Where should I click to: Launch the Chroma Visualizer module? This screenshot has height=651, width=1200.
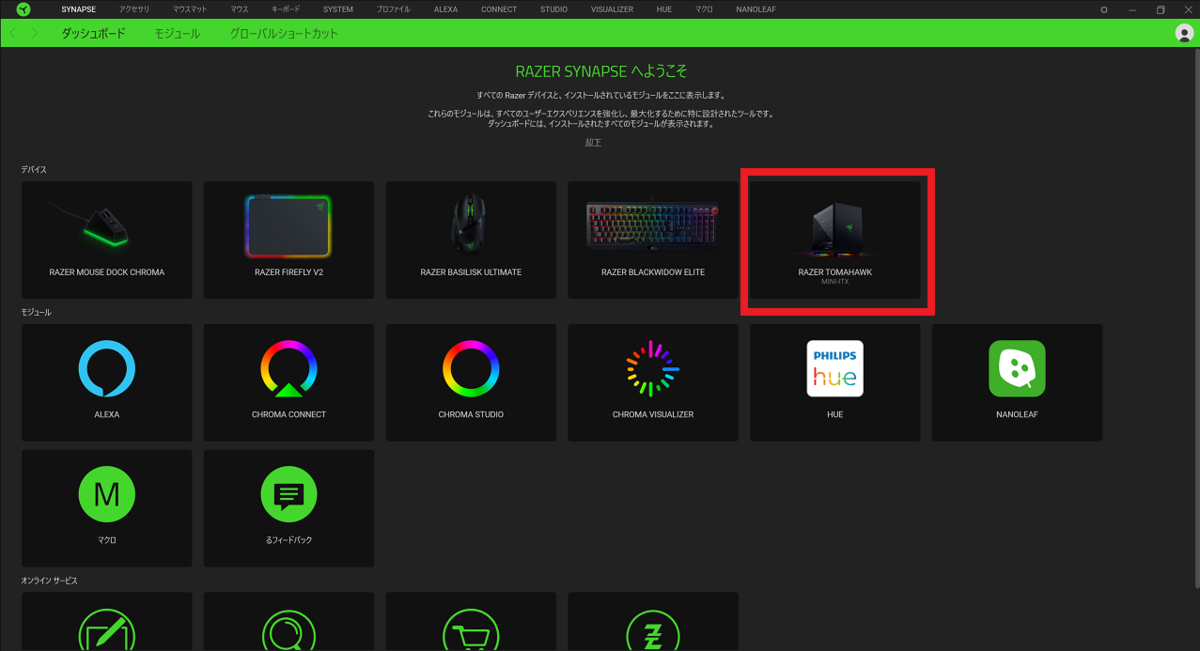click(653, 382)
